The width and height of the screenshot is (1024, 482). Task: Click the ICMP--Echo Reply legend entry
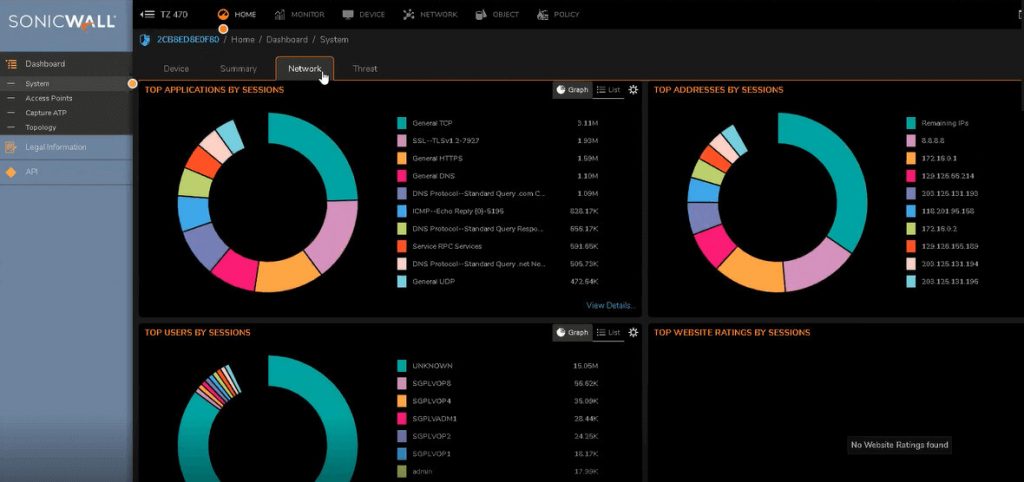click(458, 211)
